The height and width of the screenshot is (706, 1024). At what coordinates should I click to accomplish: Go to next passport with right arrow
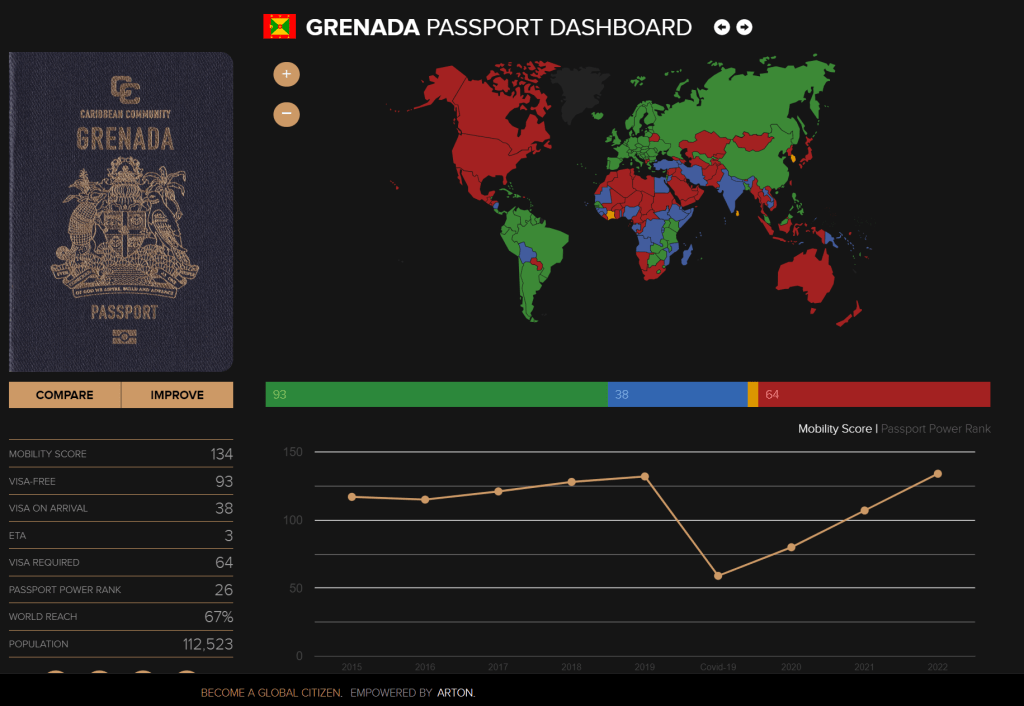[x=744, y=27]
